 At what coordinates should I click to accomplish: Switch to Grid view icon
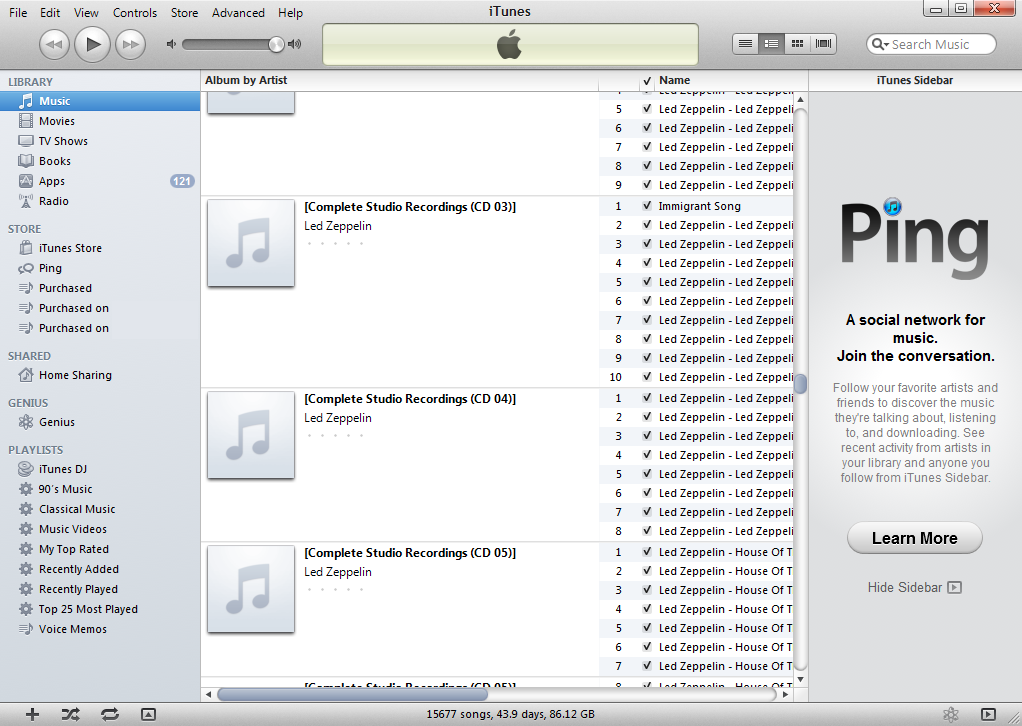point(797,44)
